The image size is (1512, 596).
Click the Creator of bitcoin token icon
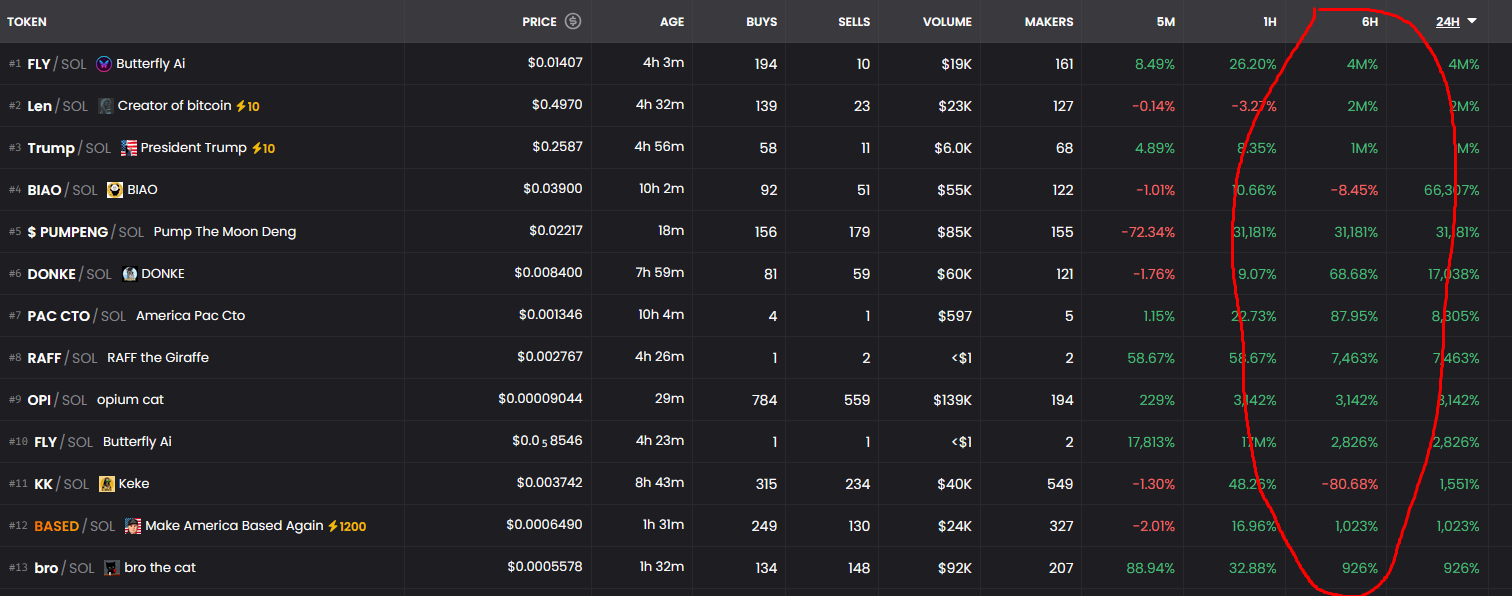[106, 106]
